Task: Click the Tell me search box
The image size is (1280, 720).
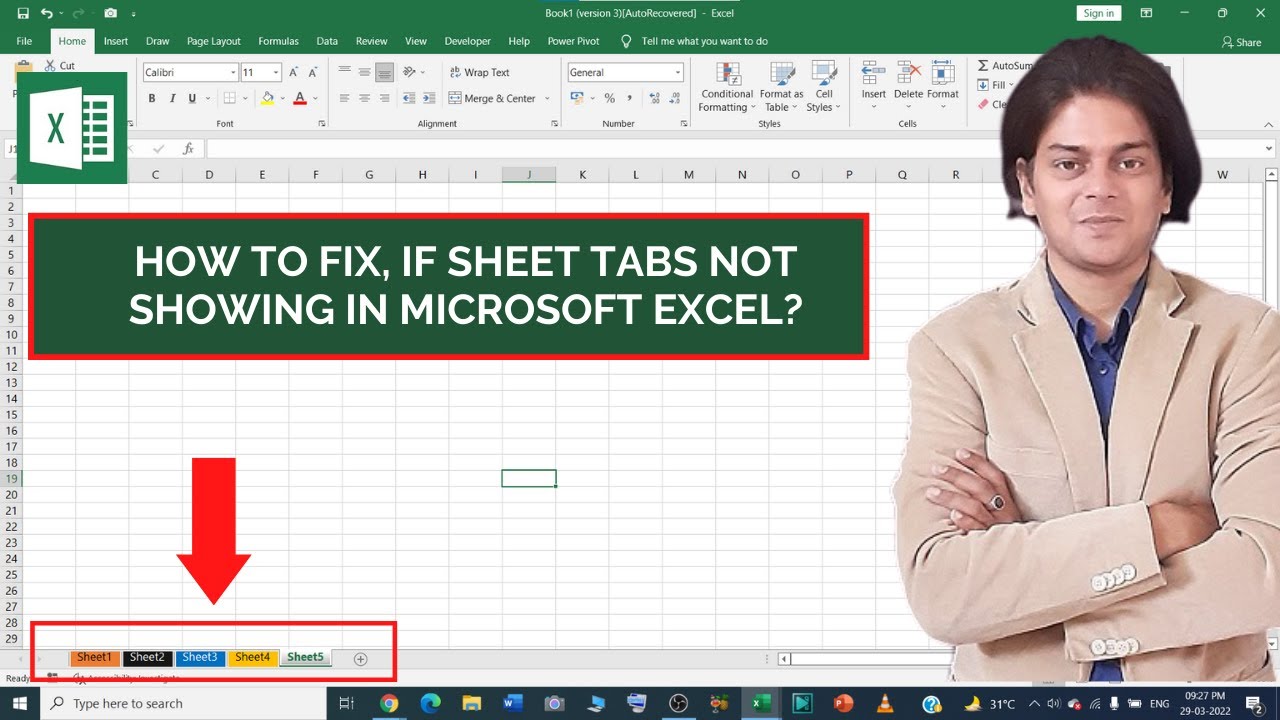Action: coord(695,42)
